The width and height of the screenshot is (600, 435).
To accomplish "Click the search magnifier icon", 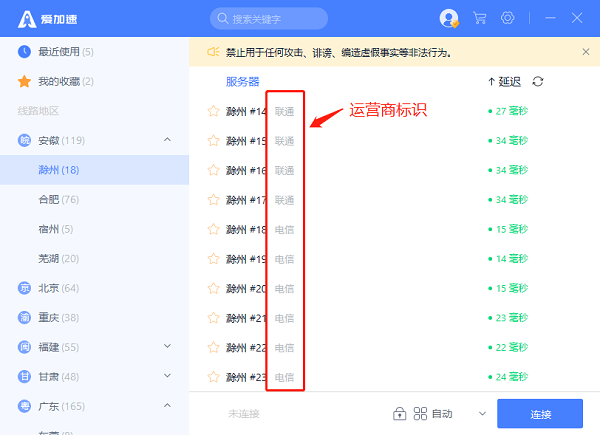I will coord(223,18).
